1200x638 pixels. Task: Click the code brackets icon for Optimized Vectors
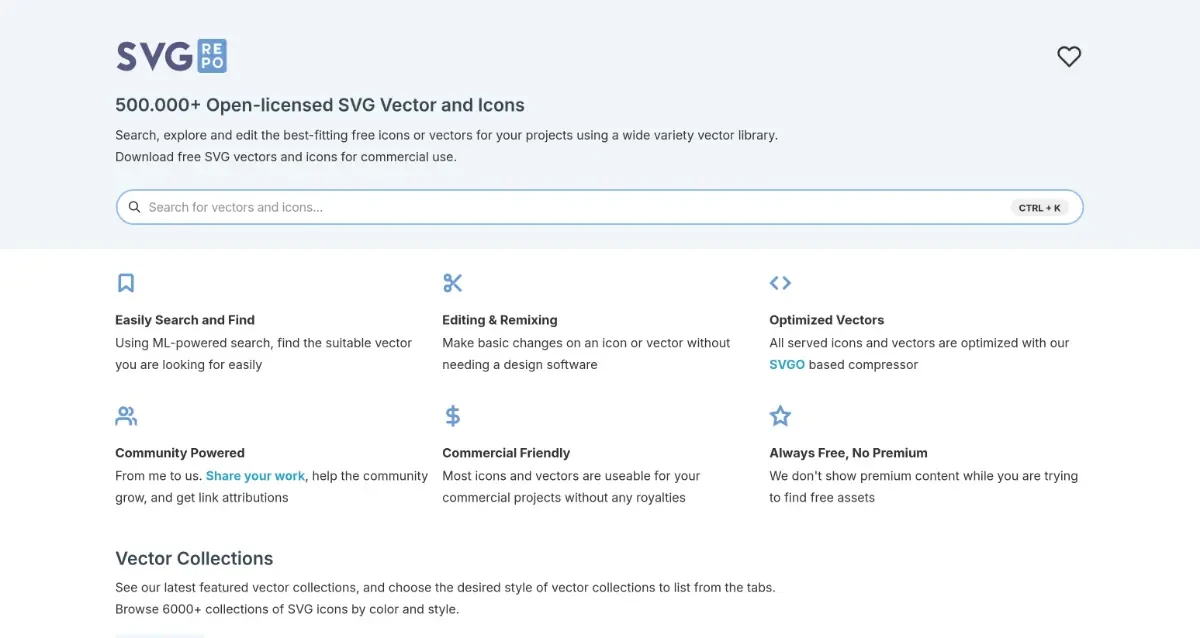[x=780, y=283]
